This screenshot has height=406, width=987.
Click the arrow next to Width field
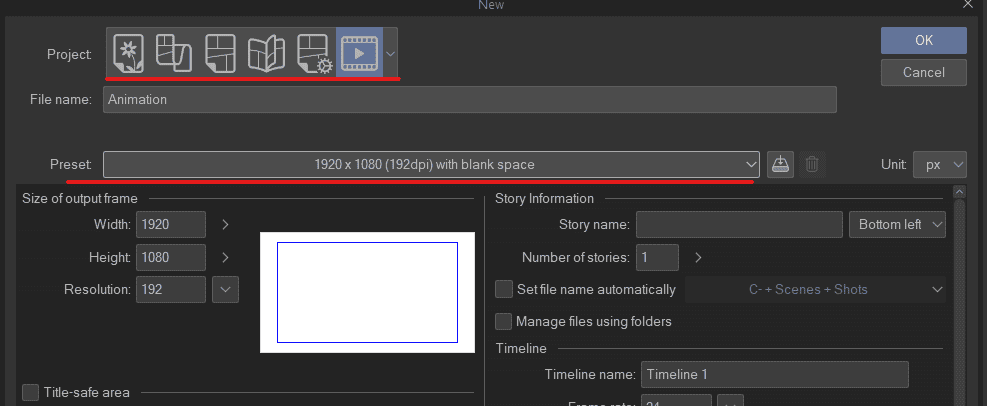click(225, 225)
